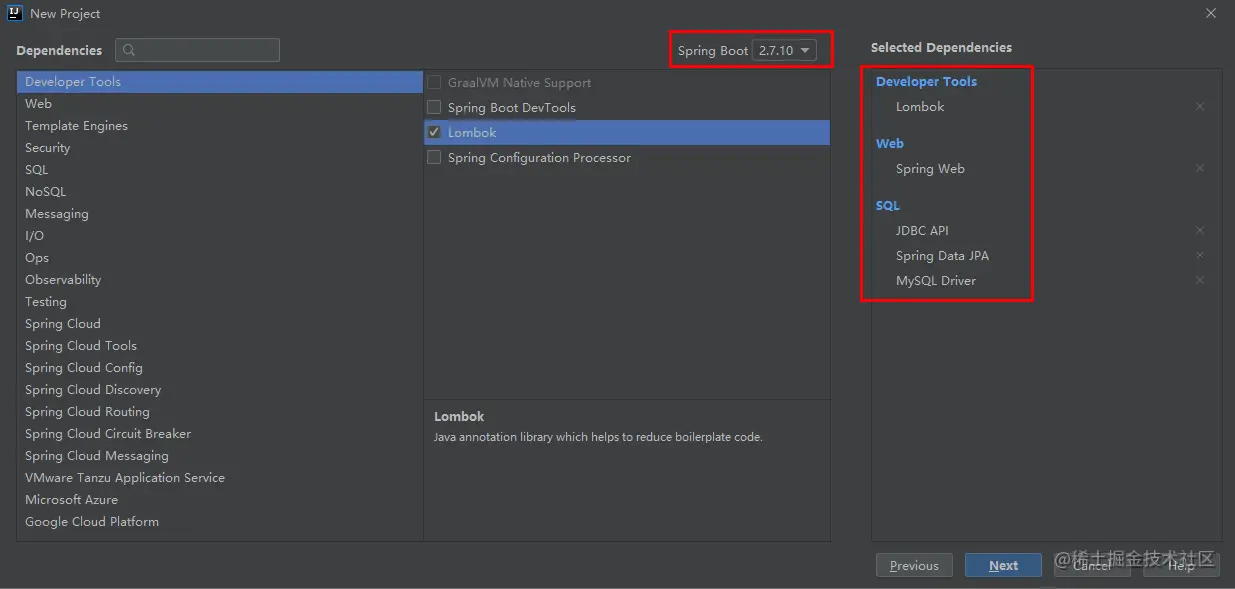Select SQL category in dependencies list
Image resolution: width=1235 pixels, height=589 pixels.
(x=220, y=170)
